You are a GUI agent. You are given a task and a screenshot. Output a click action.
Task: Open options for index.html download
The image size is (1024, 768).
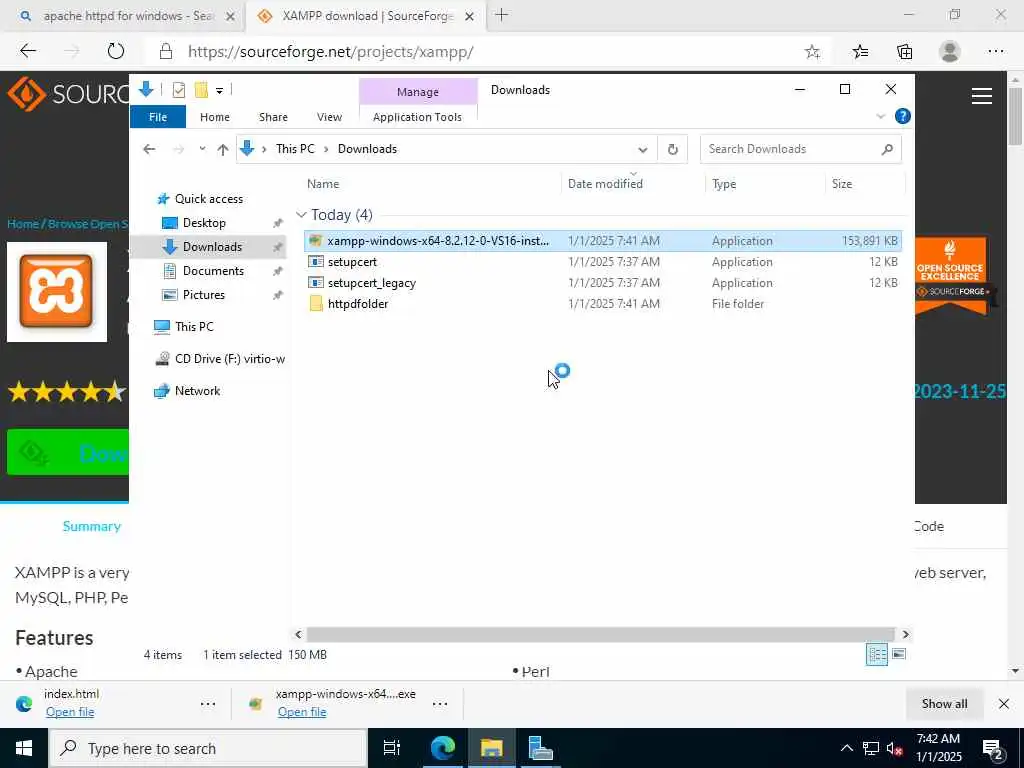point(208,704)
